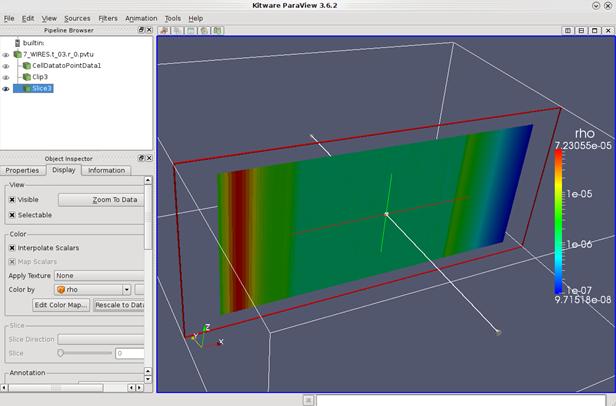Click the orientation axes widget in the 3D view
Viewport: 616px width, 406px height.
coord(205,337)
